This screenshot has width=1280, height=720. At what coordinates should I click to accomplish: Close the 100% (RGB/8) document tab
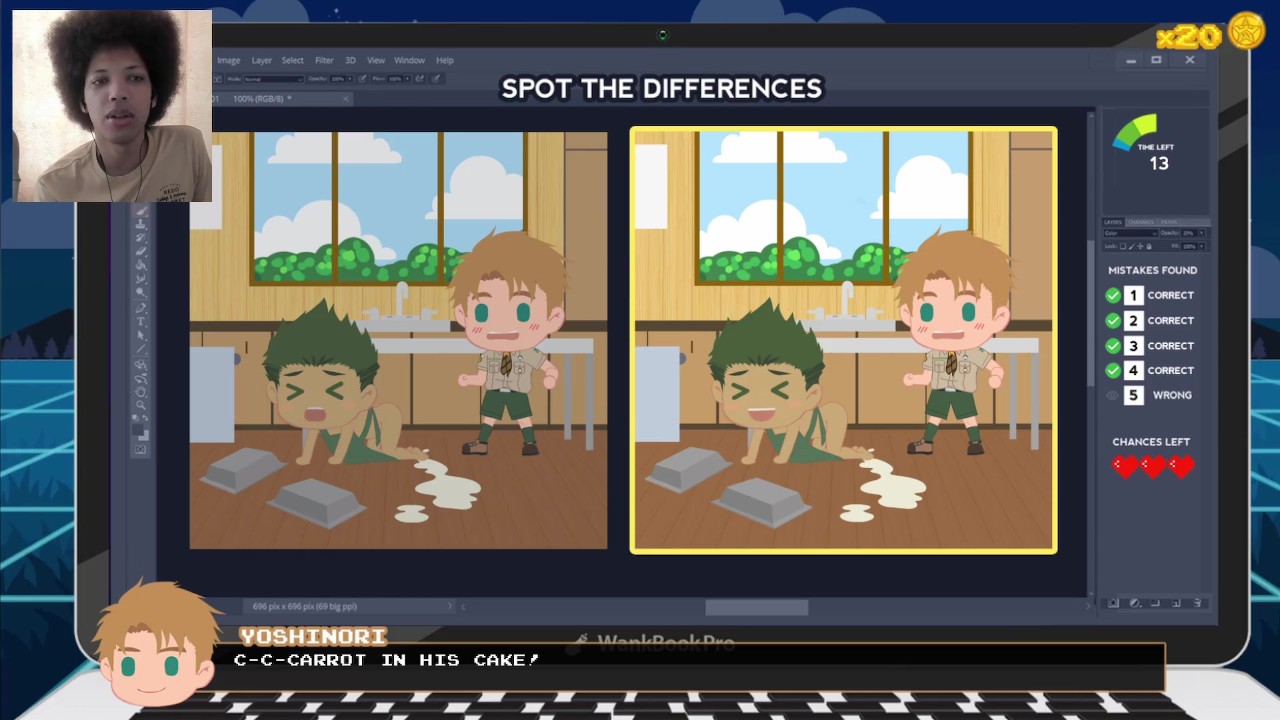click(x=346, y=98)
